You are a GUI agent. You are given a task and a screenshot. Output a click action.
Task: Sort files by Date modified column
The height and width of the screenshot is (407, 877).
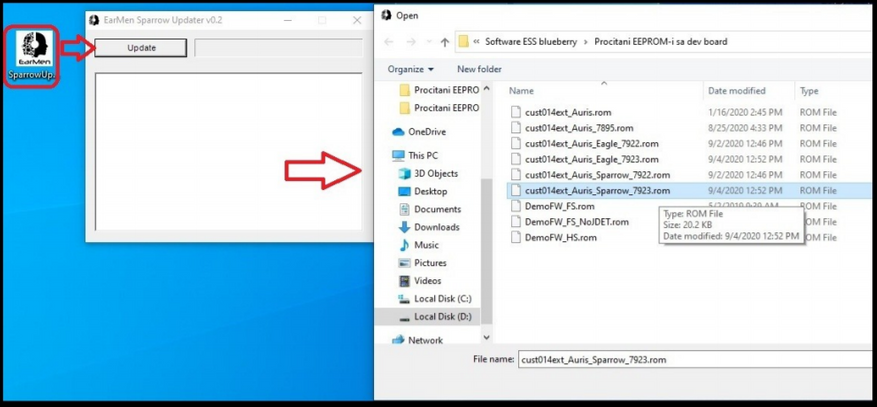coord(737,91)
